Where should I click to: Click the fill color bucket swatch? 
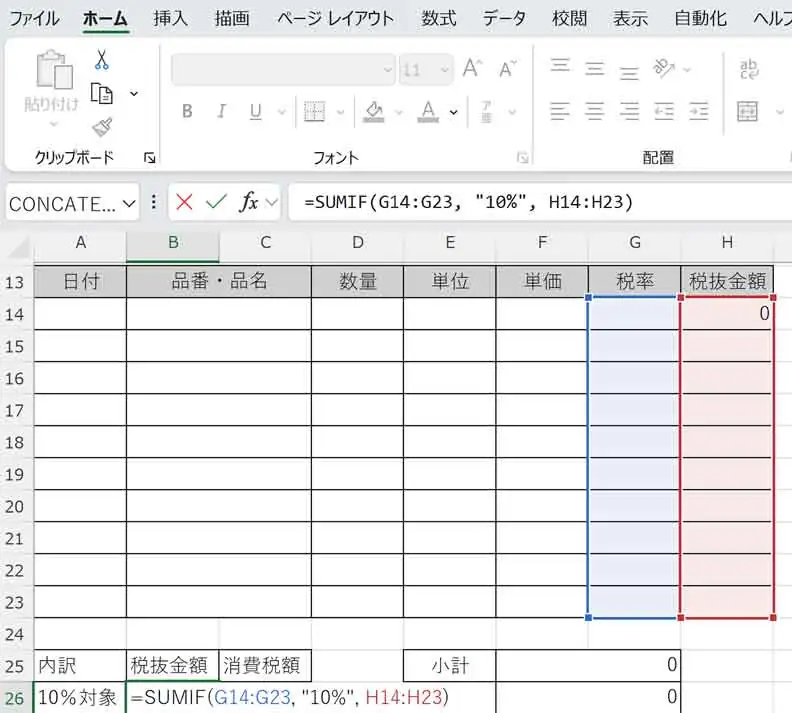[x=374, y=111]
